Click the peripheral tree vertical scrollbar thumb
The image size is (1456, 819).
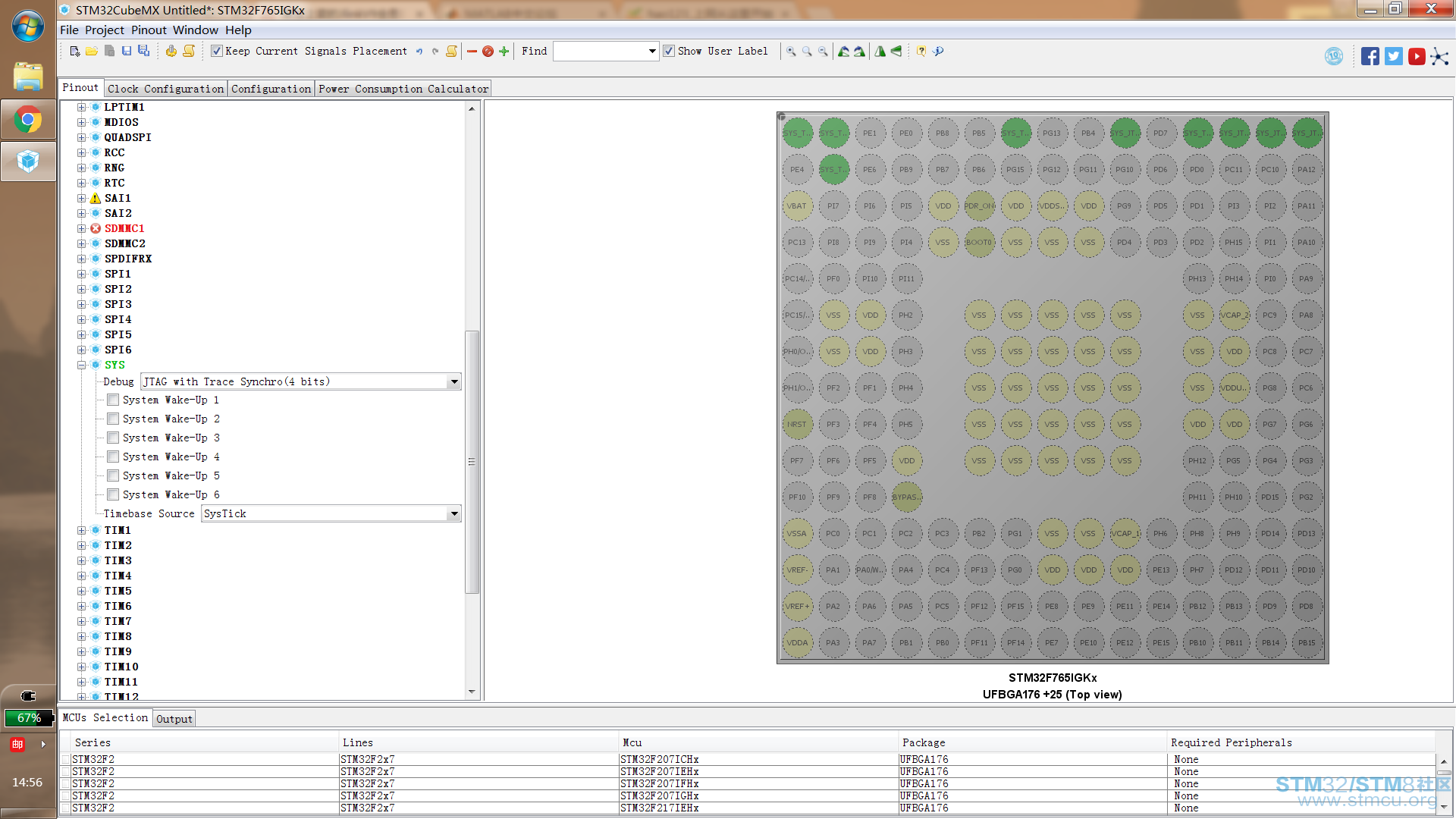click(472, 462)
